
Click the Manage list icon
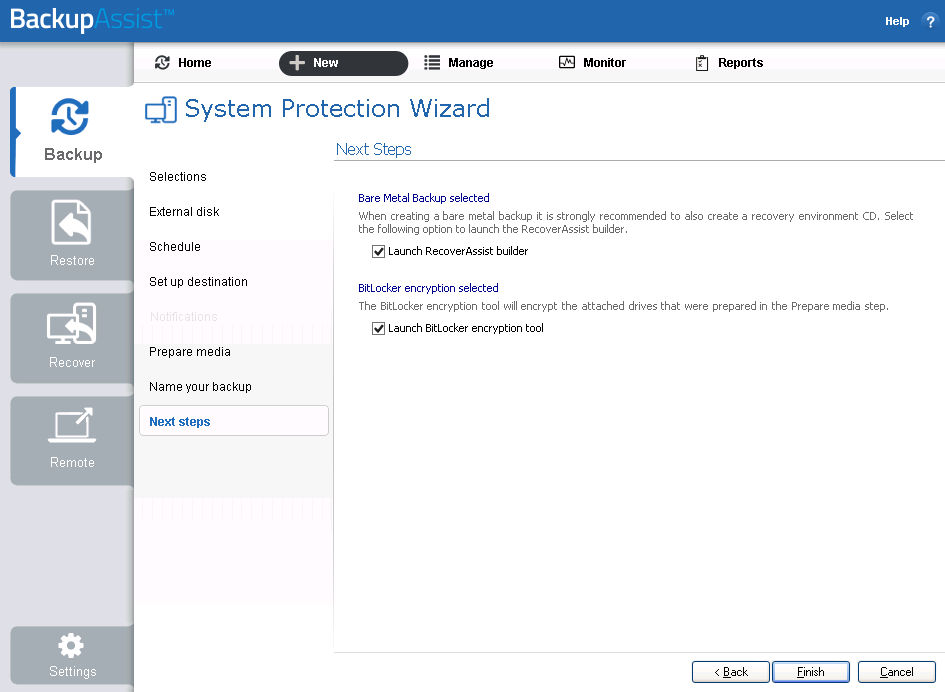coord(432,63)
